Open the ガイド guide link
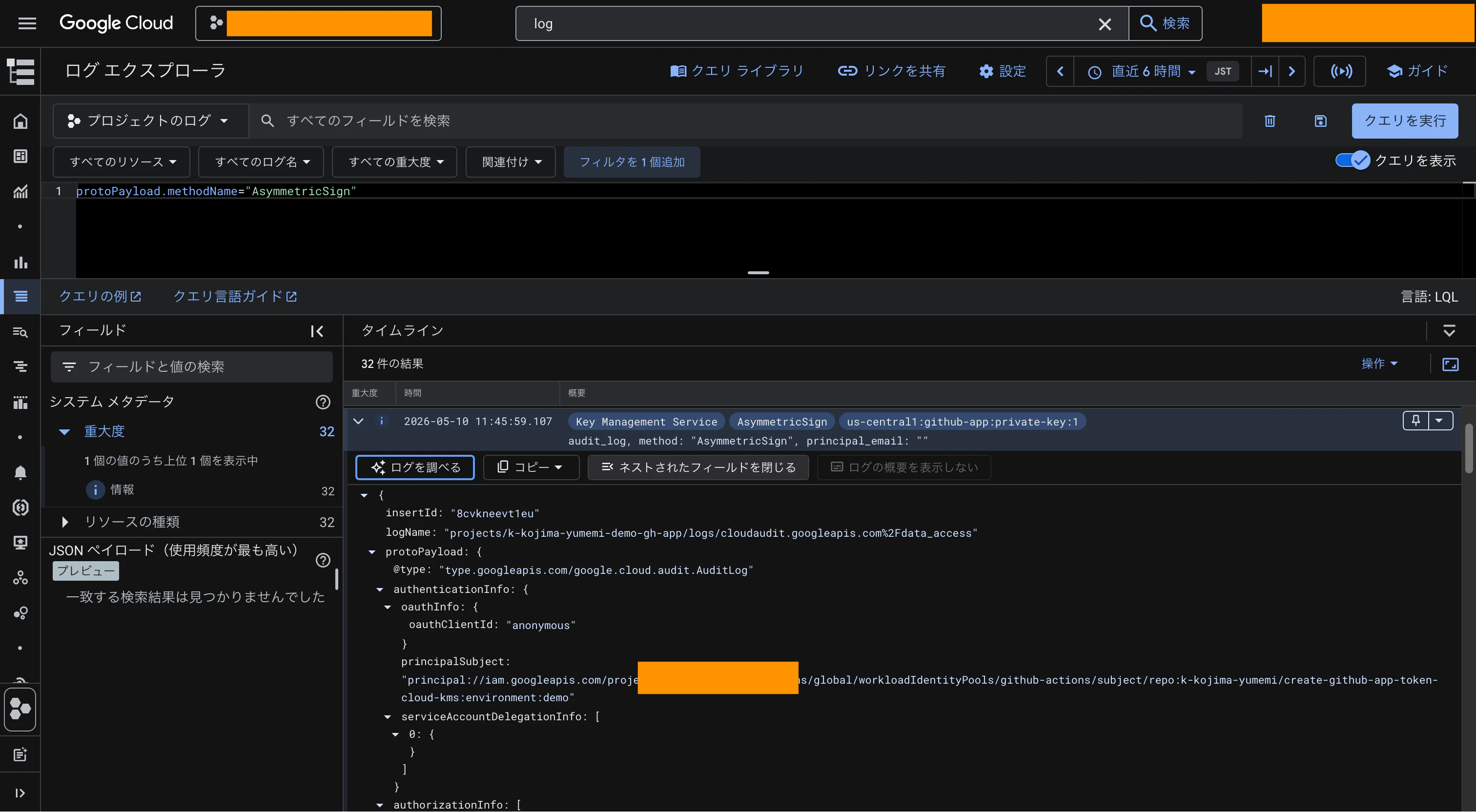 (x=1417, y=71)
